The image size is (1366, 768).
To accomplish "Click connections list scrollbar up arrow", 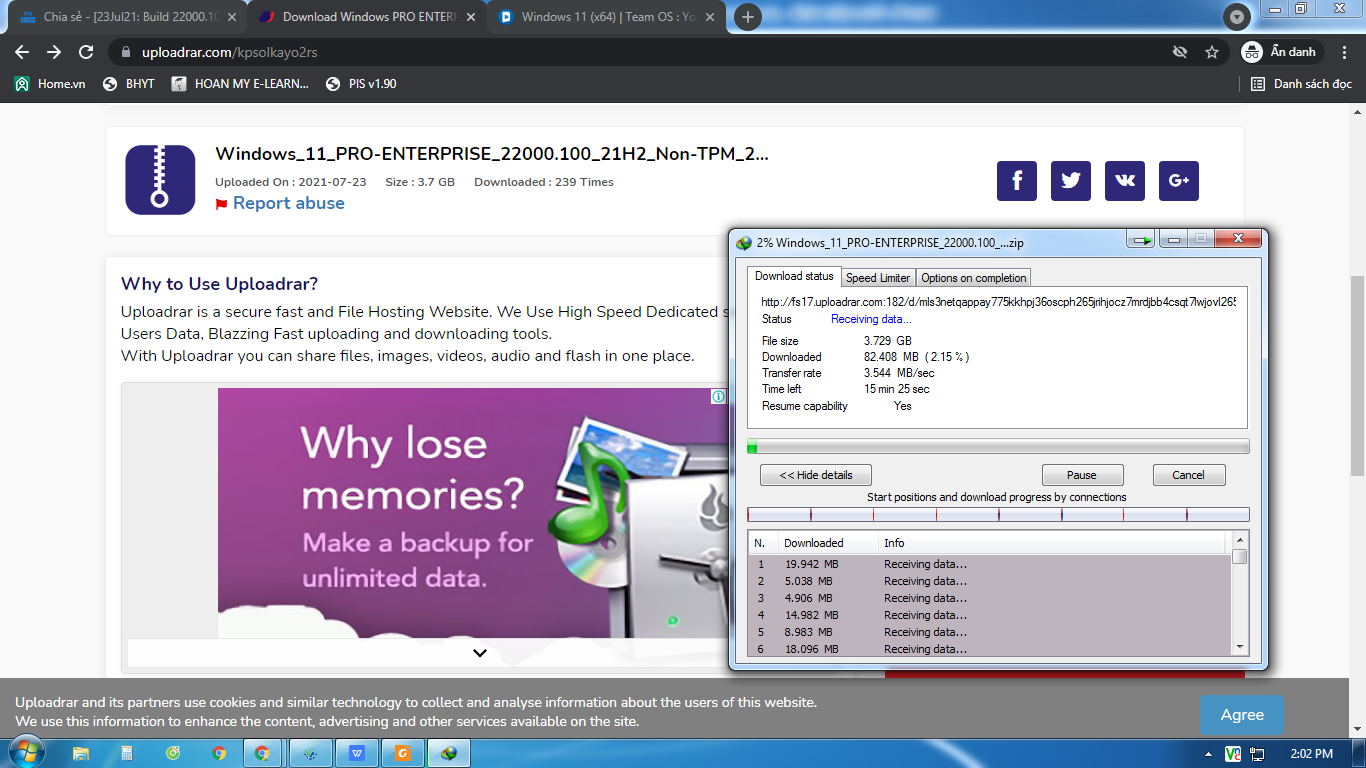I will tap(1240, 541).
